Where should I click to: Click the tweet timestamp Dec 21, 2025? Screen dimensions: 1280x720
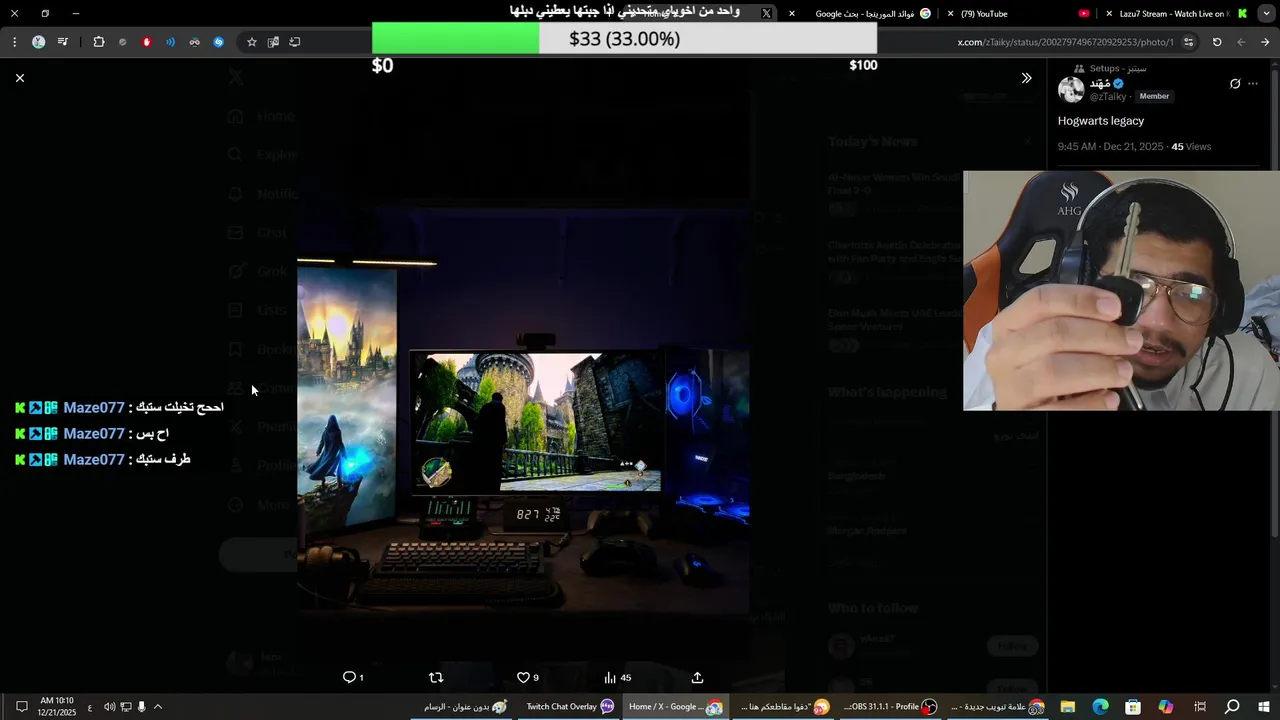(1111, 146)
